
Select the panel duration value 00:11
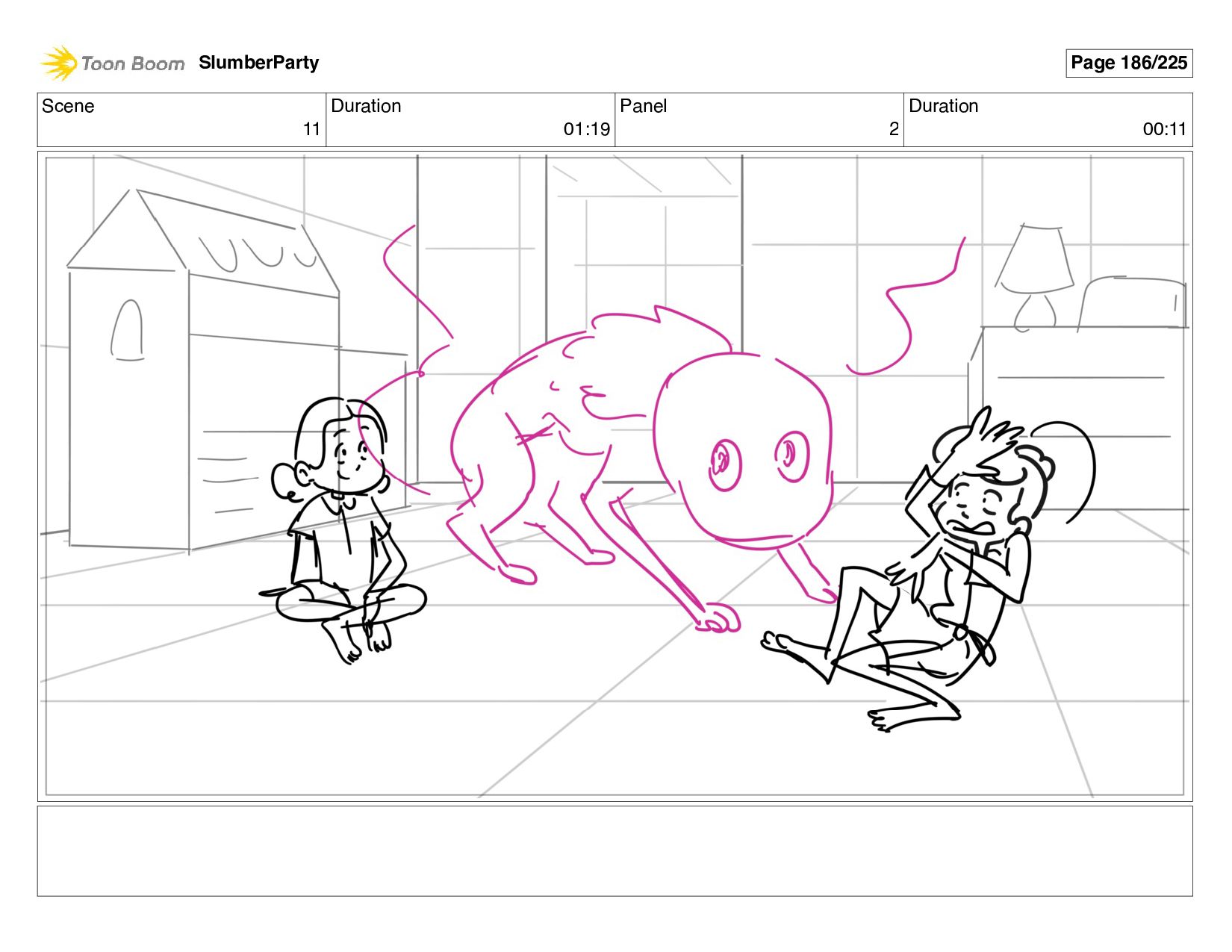click(x=1165, y=129)
